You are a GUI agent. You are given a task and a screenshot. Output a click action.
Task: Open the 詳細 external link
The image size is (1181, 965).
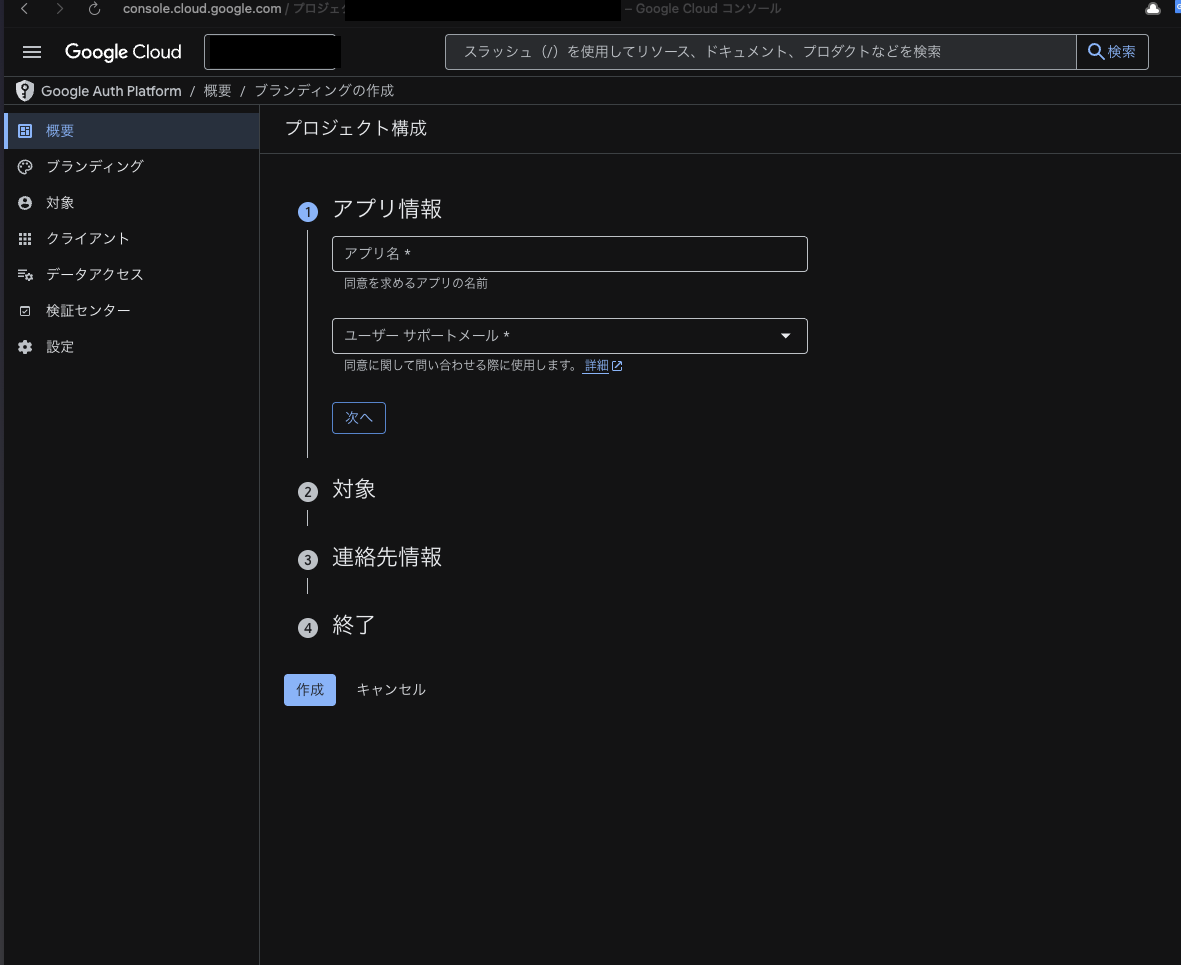tap(597, 365)
